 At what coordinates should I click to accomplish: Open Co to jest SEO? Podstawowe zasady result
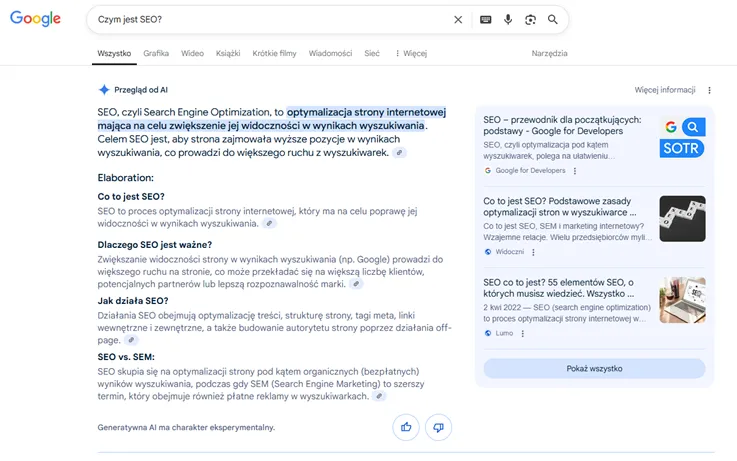tap(560, 207)
